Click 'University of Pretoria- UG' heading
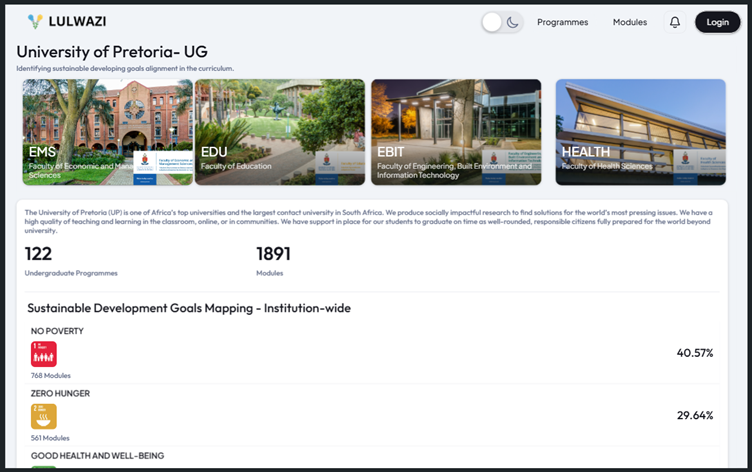Screen dimensions: 752x472 [x=112, y=51]
